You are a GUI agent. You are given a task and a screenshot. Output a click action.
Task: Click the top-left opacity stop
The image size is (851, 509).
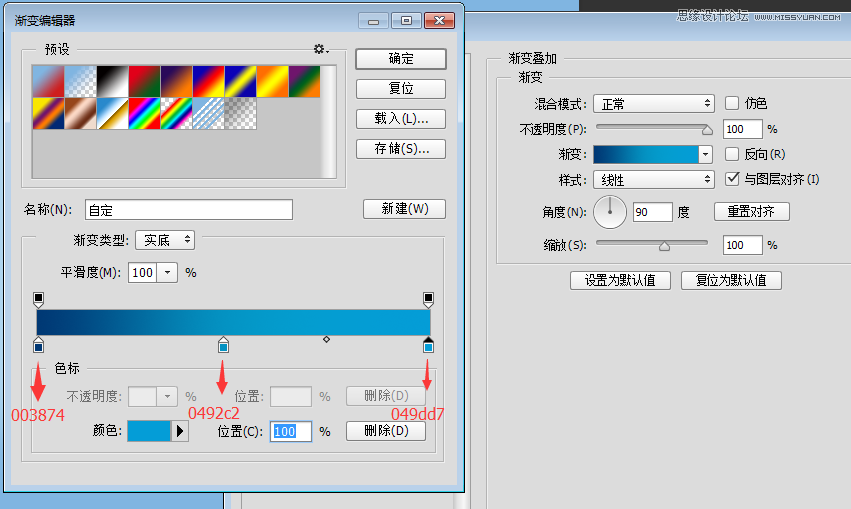[x=38, y=298]
